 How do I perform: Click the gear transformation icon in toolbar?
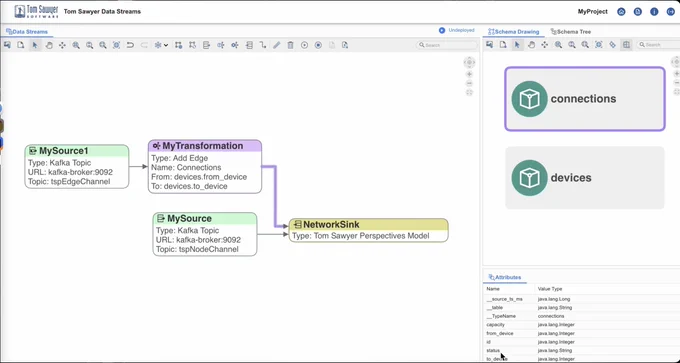[235, 45]
